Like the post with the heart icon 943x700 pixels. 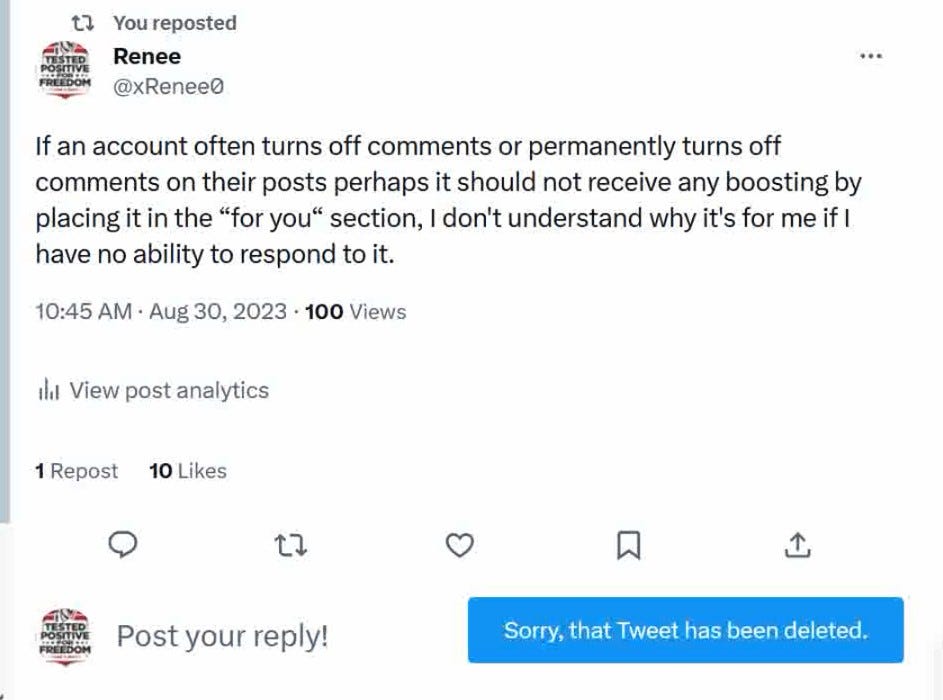[x=459, y=545]
